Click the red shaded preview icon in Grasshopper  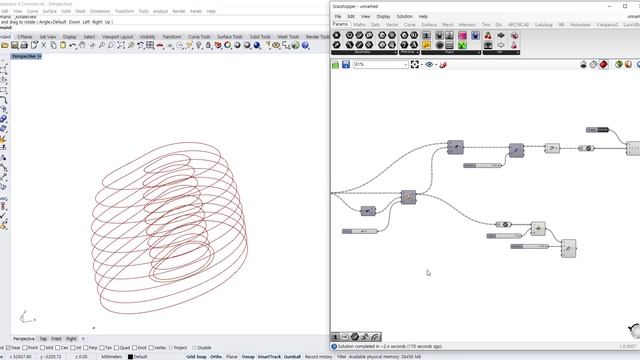(x=603, y=64)
